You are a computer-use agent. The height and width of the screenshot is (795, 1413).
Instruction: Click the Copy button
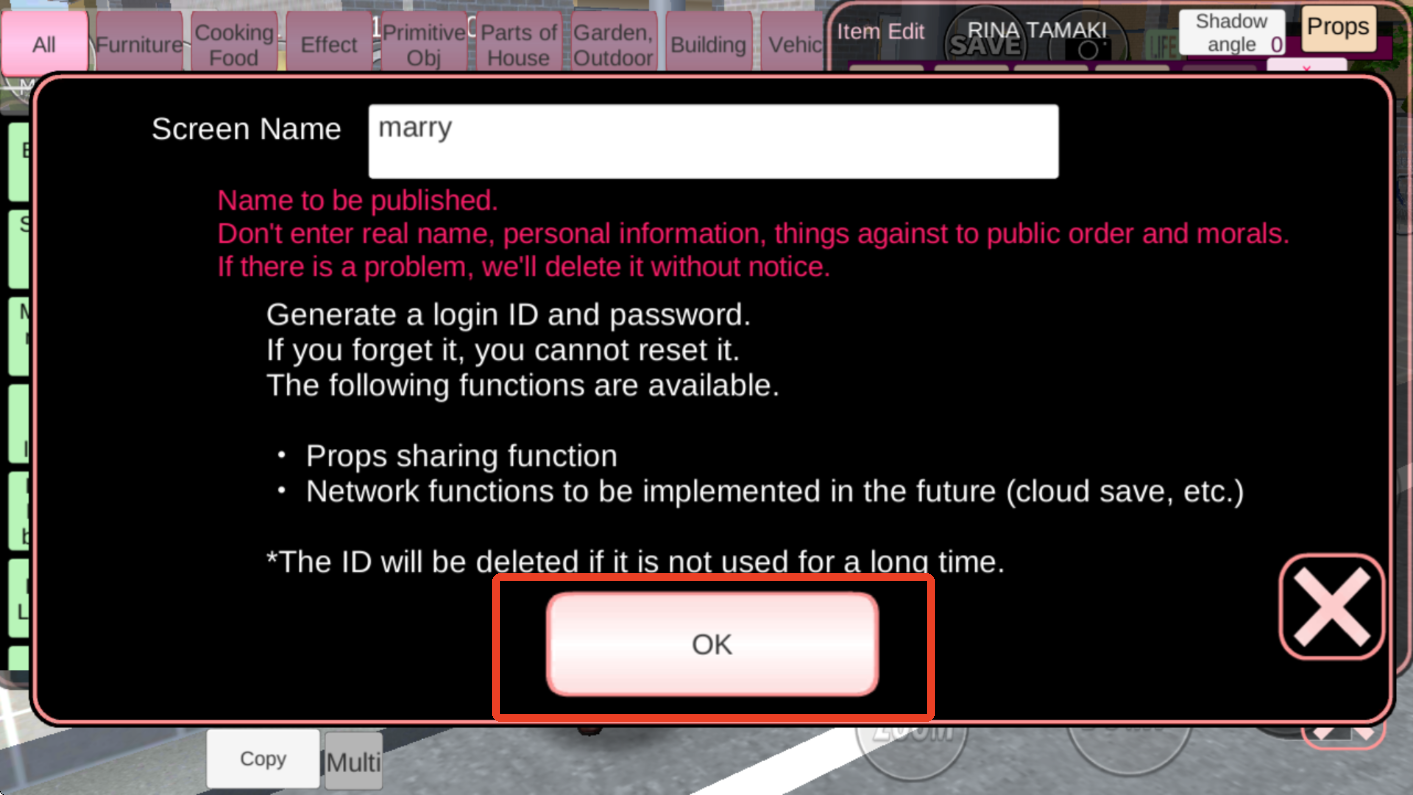click(x=263, y=759)
